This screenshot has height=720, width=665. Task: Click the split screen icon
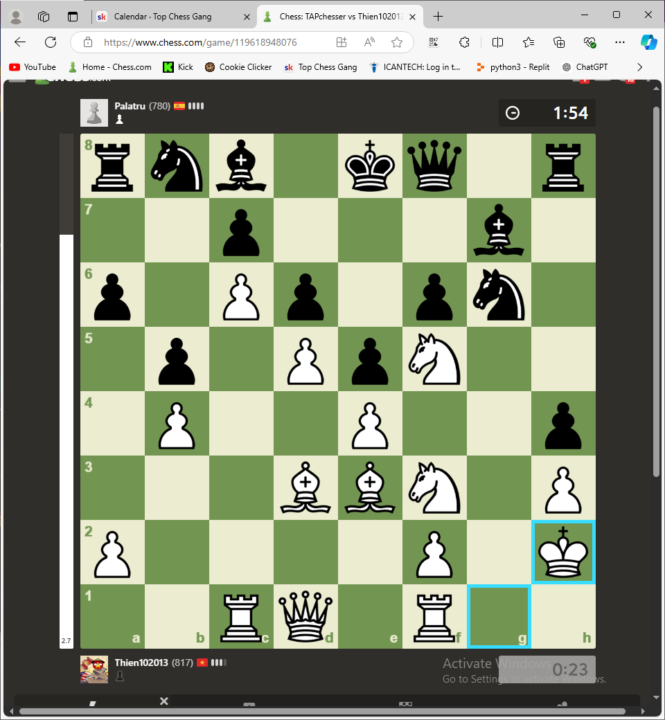pyautogui.click(x=498, y=42)
